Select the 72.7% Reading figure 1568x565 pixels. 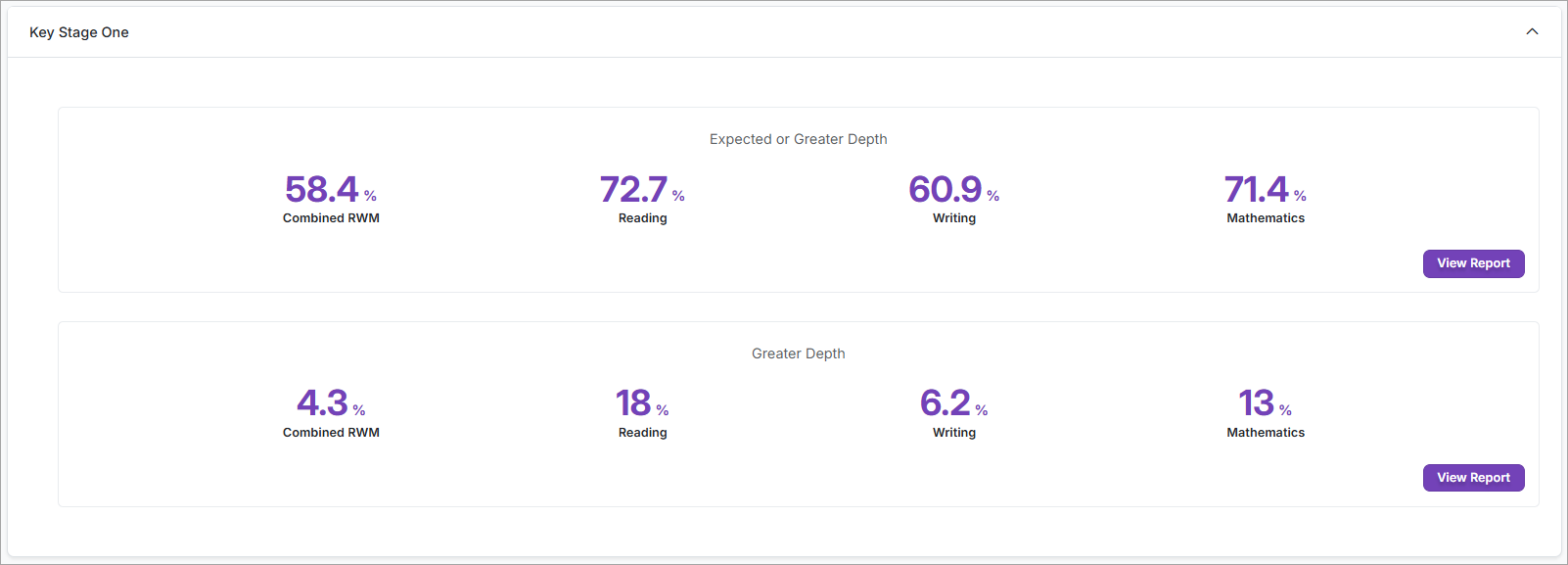pyautogui.click(x=634, y=189)
